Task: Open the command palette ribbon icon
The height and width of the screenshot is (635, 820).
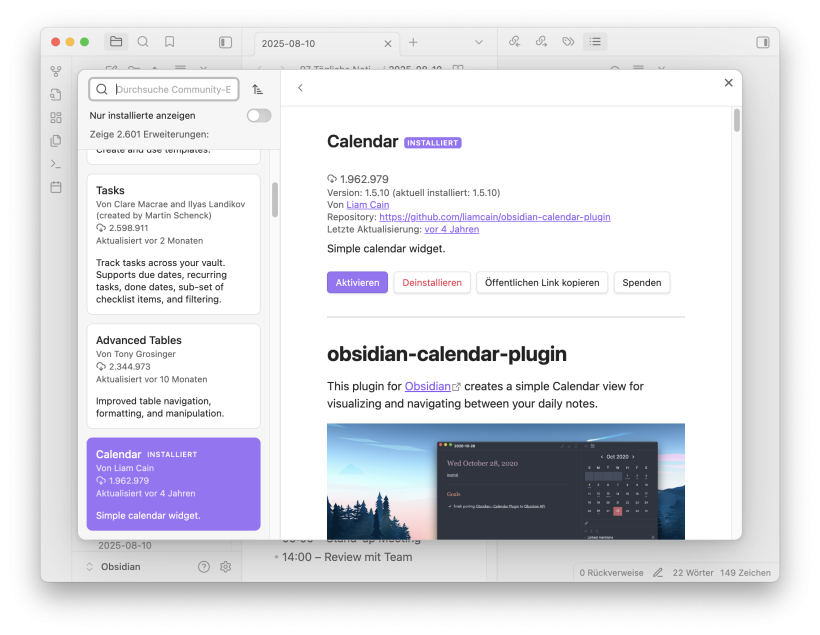Action: point(56,164)
